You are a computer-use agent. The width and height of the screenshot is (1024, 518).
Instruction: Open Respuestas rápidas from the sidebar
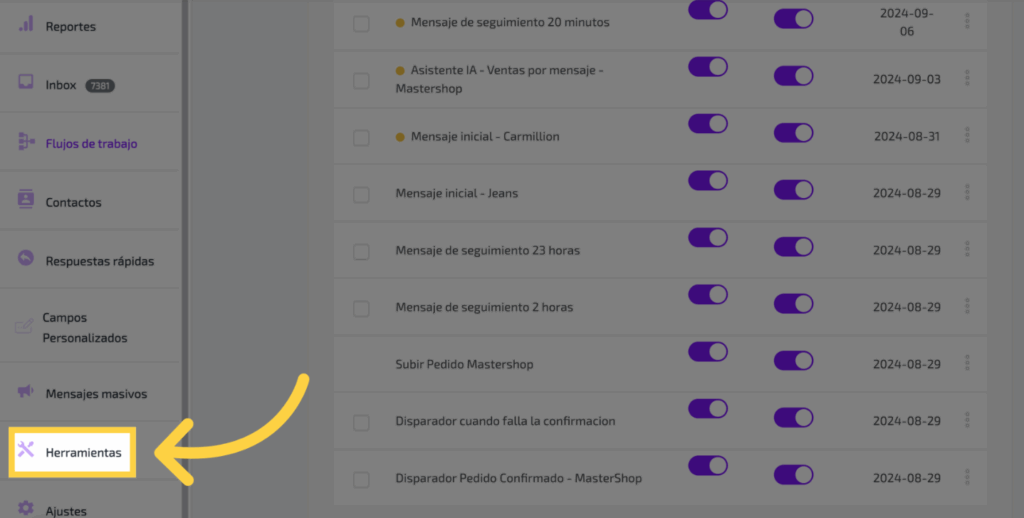click(100, 261)
